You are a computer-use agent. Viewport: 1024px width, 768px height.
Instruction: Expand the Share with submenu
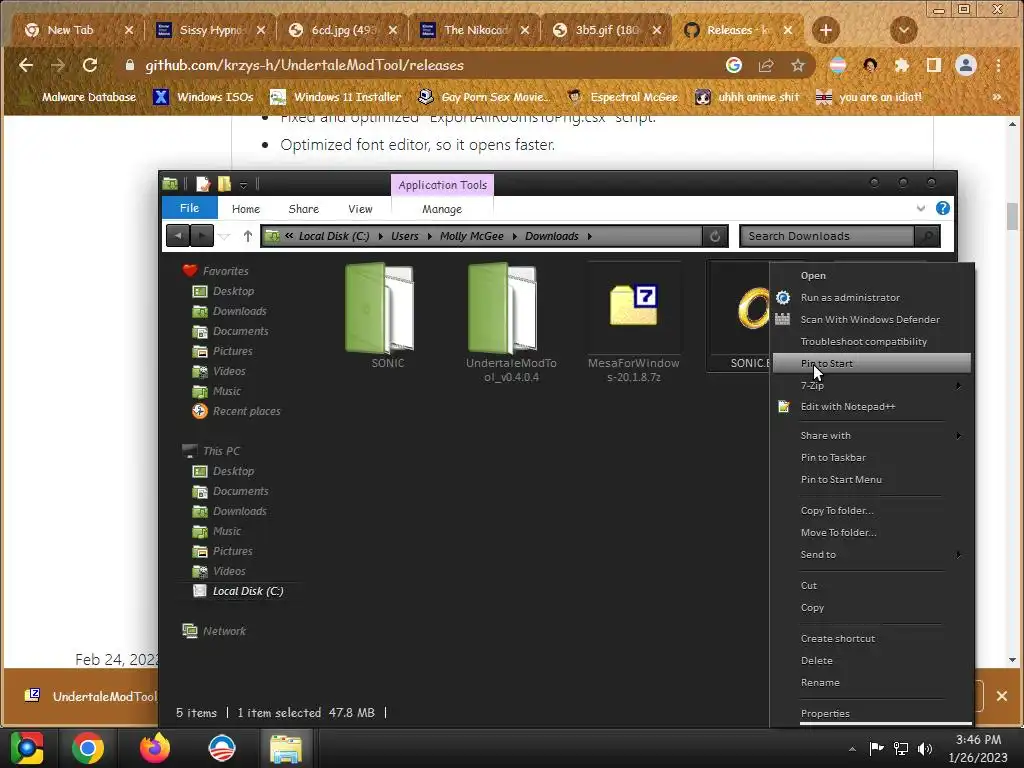tap(871, 436)
